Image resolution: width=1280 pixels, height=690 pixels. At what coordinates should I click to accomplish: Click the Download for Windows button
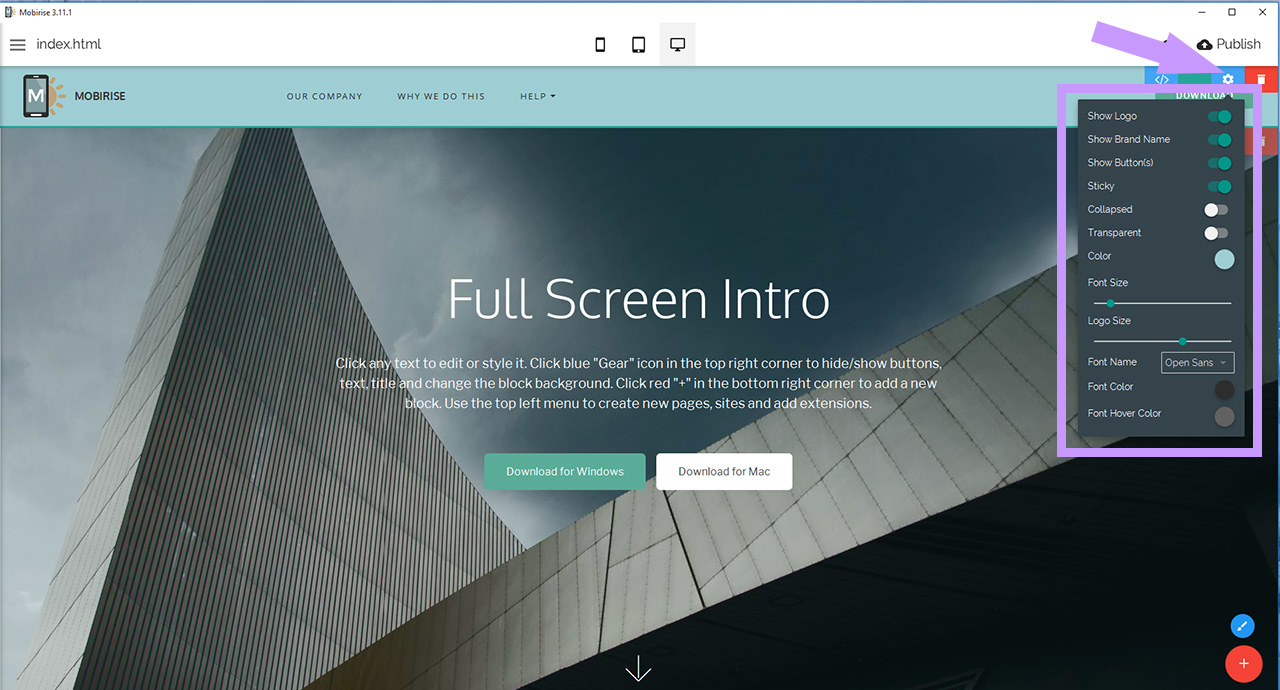[564, 471]
